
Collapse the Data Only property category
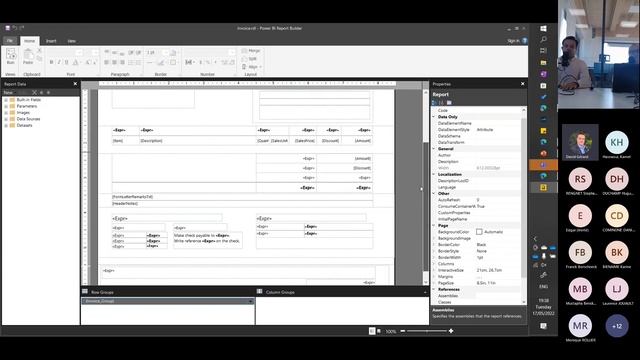434,117
